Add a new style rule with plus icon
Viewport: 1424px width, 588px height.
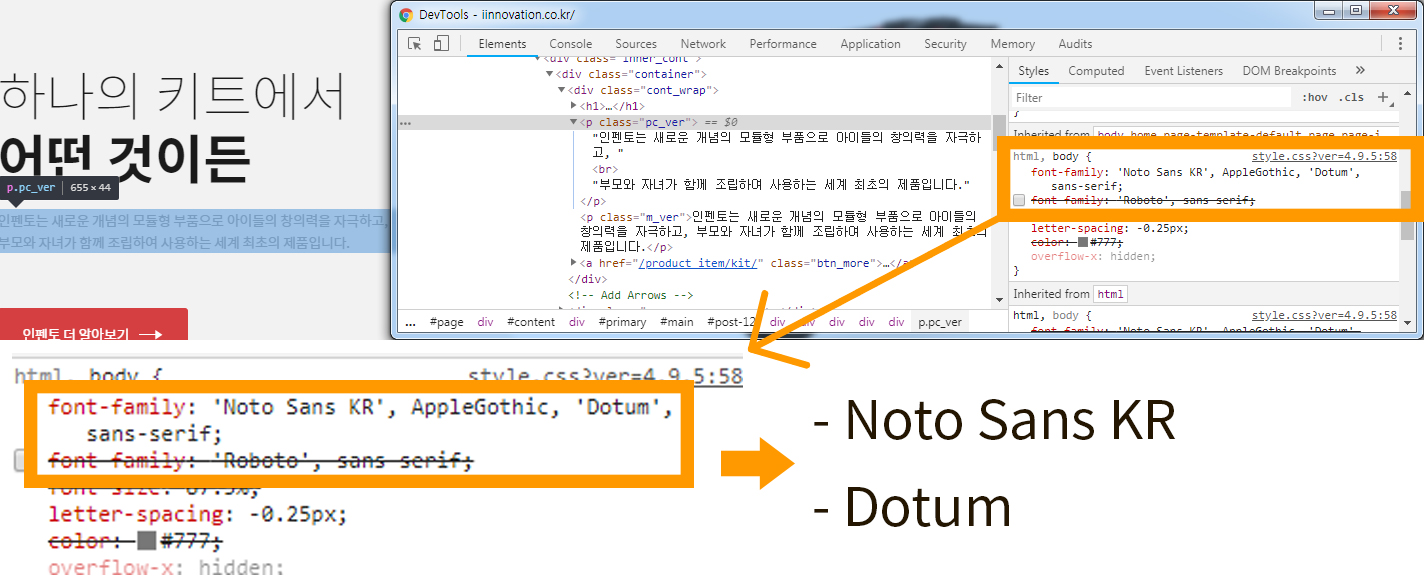[1383, 97]
